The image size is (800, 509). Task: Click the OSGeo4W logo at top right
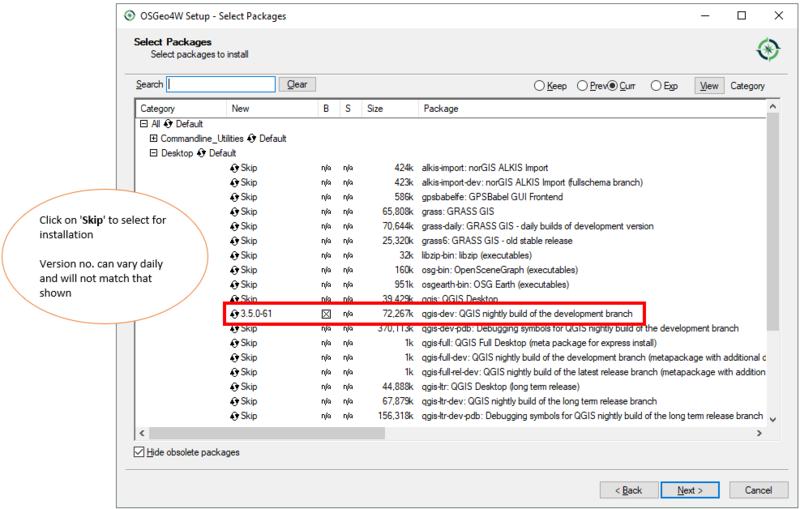[767, 49]
